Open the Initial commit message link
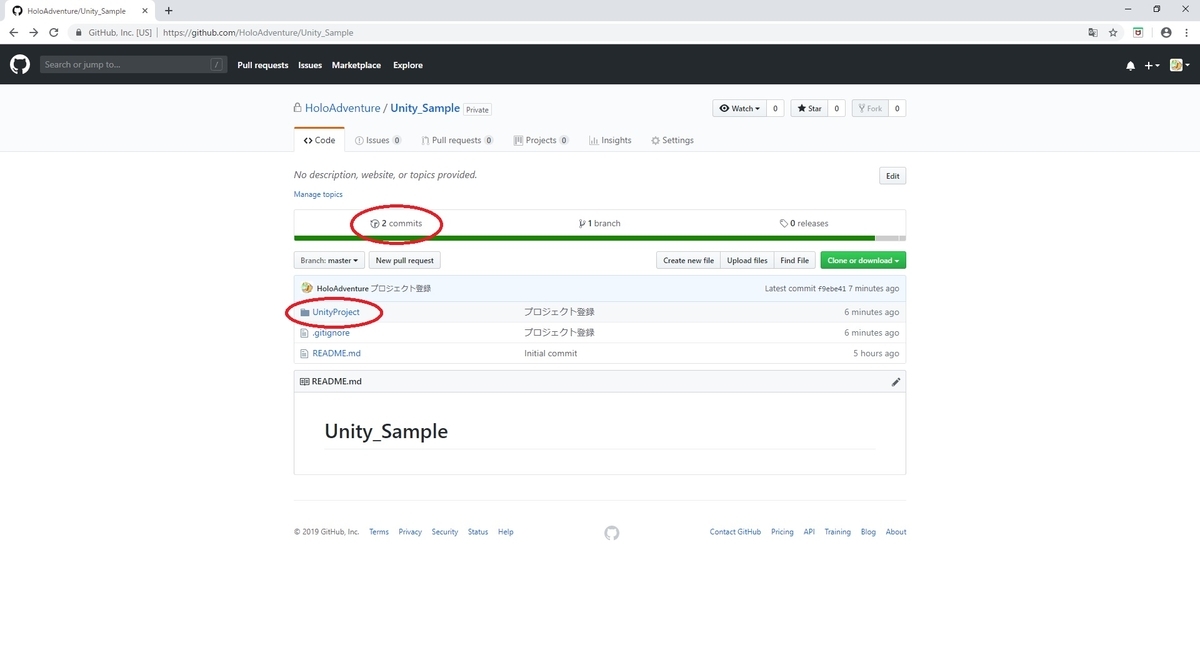This screenshot has width=1200, height=650. click(x=550, y=353)
